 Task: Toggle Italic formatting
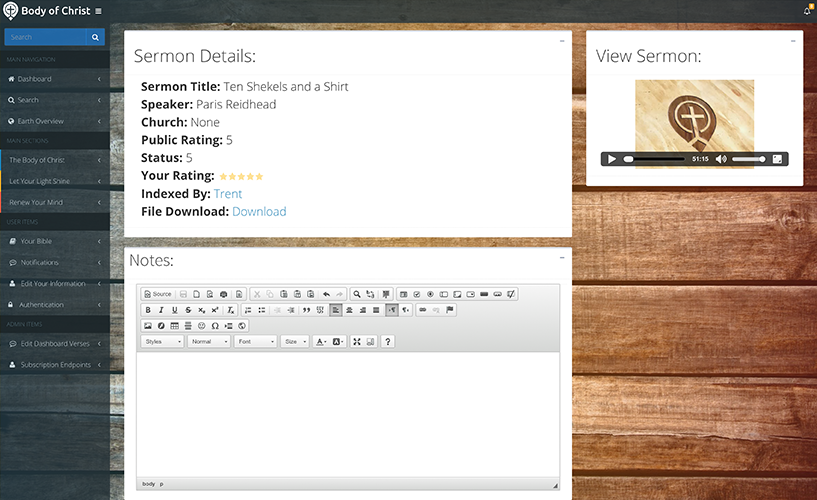pos(161,310)
